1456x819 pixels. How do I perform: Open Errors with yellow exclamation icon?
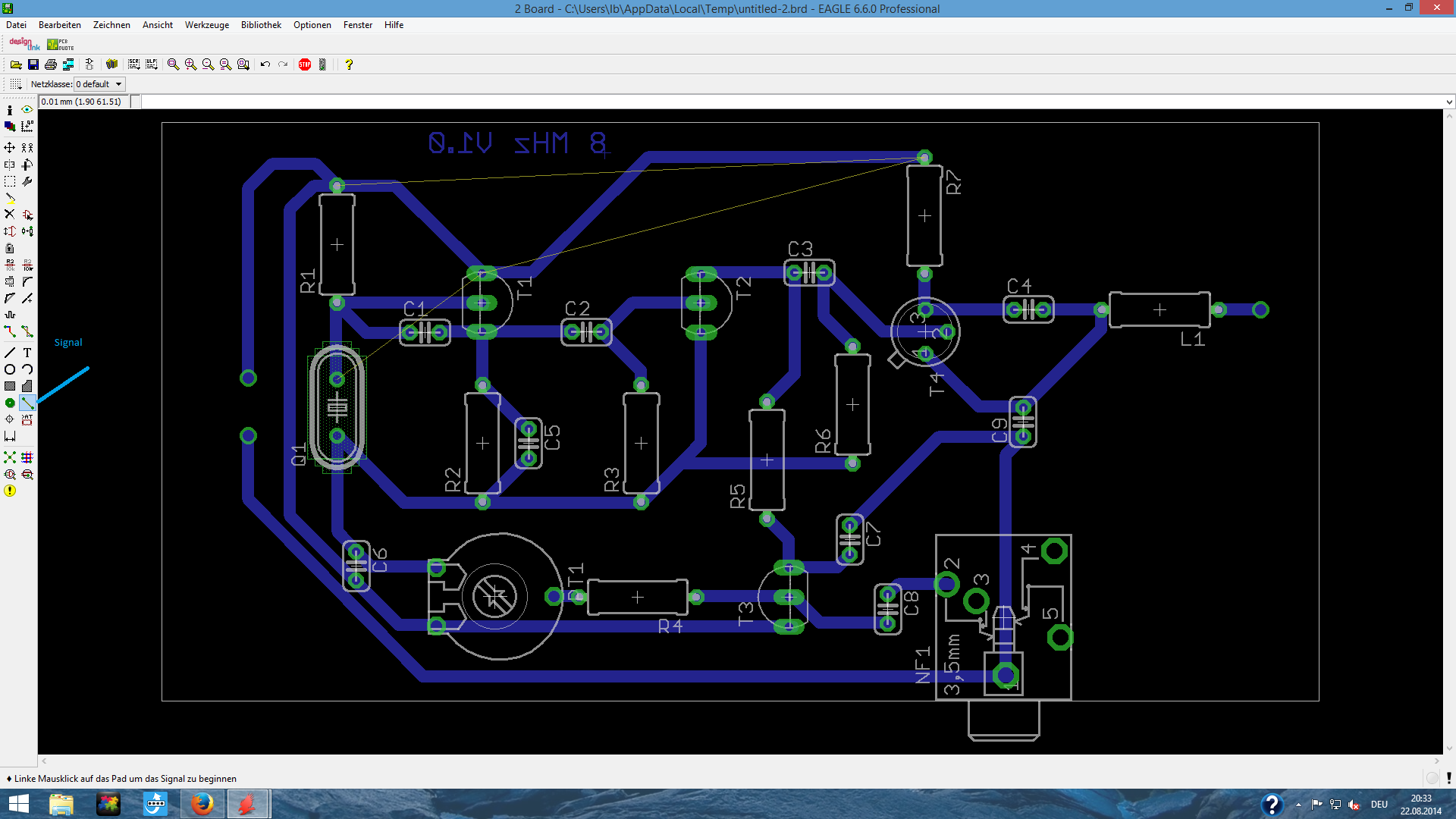point(10,491)
